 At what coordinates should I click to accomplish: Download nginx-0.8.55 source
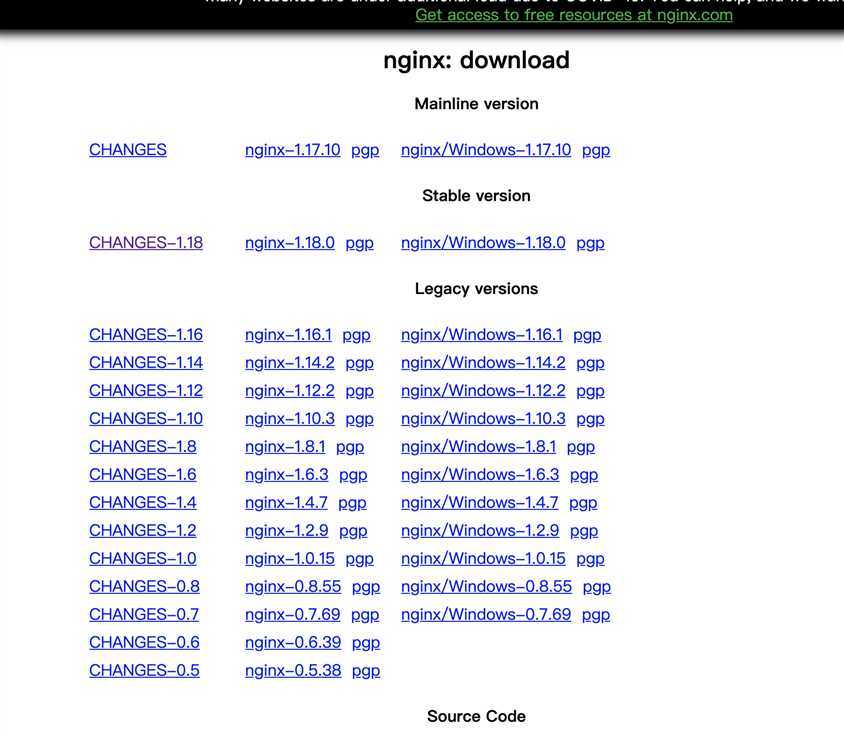[293, 587]
